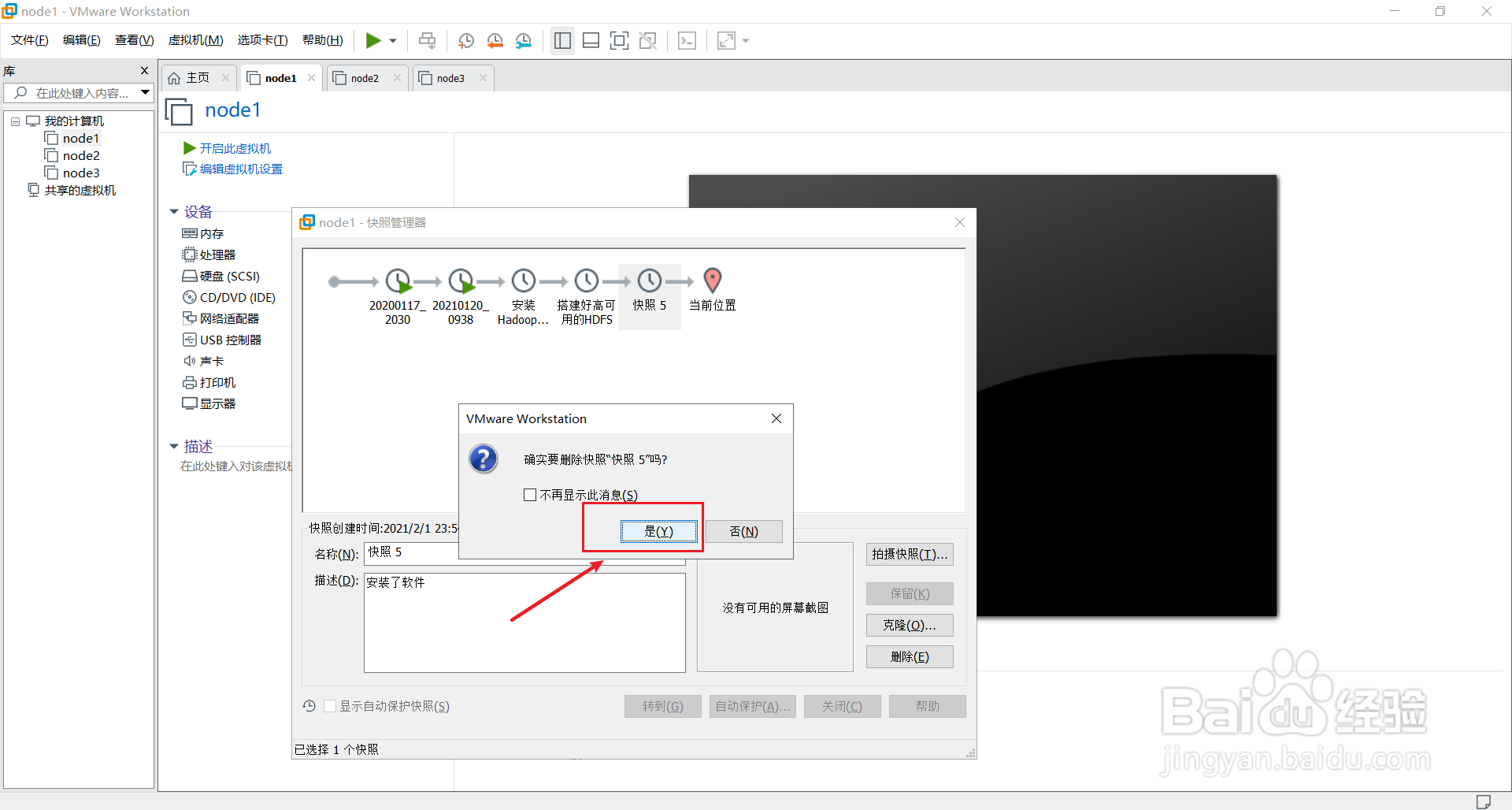Edit the snapshot description text field

click(524, 622)
